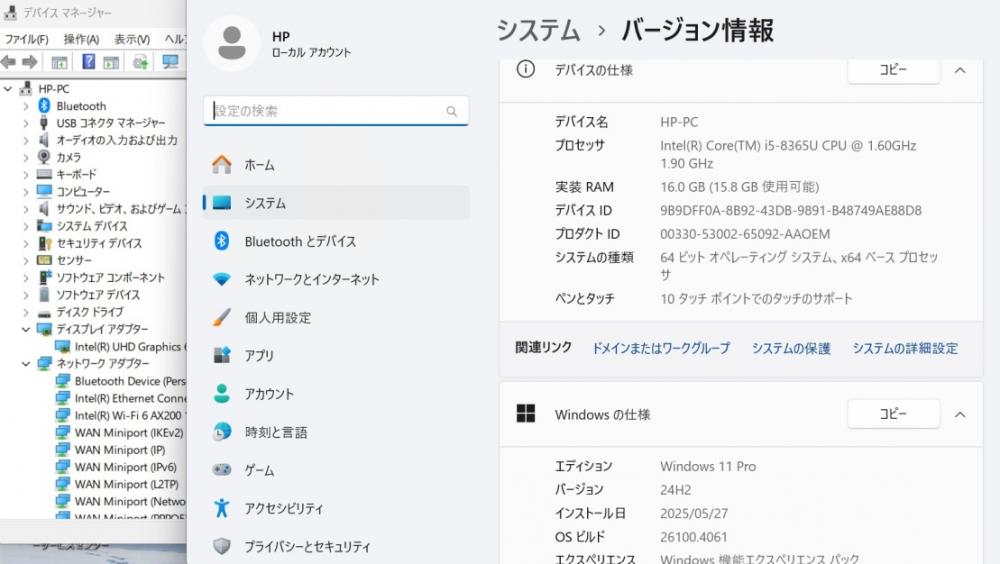Image resolution: width=1000 pixels, height=564 pixels.
Task: Expand the キーボード tree node
Action: [26, 175]
